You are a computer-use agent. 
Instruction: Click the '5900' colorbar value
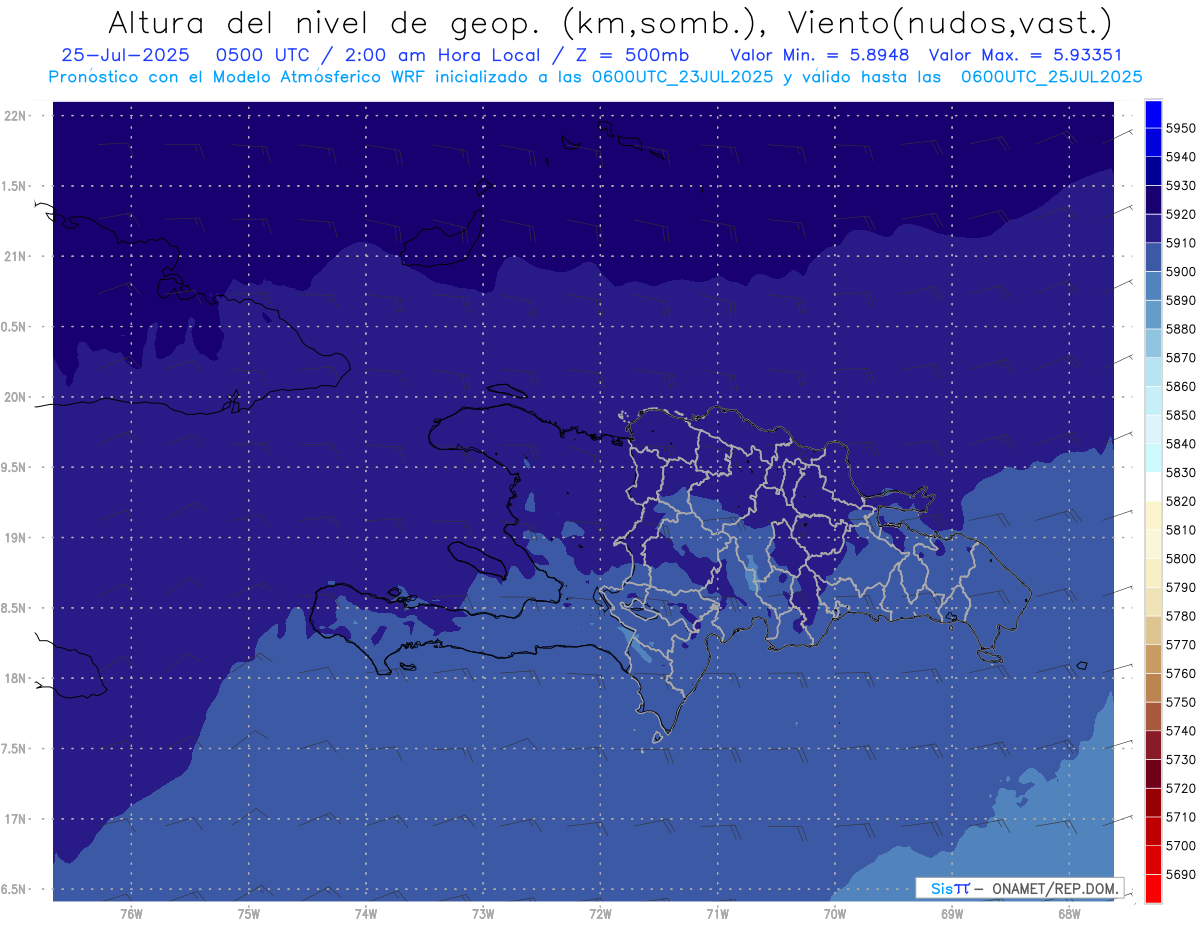coord(1181,271)
